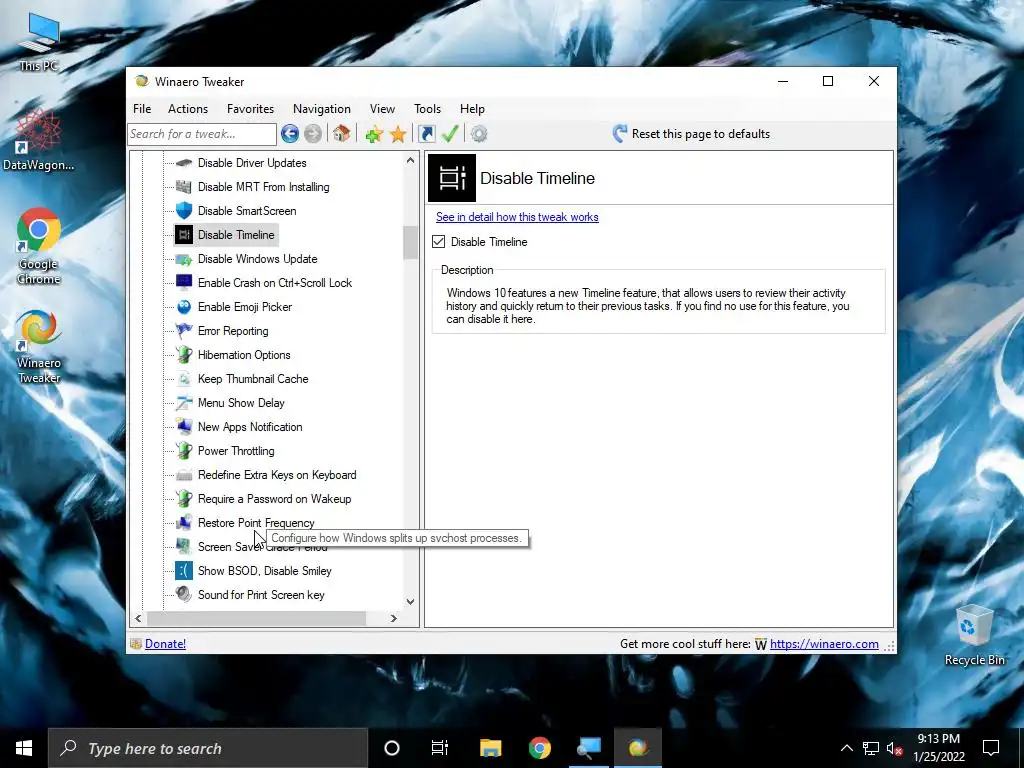1024x768 pixels.
Task: Open the https://winaero.com link
Action: [824, 644]
